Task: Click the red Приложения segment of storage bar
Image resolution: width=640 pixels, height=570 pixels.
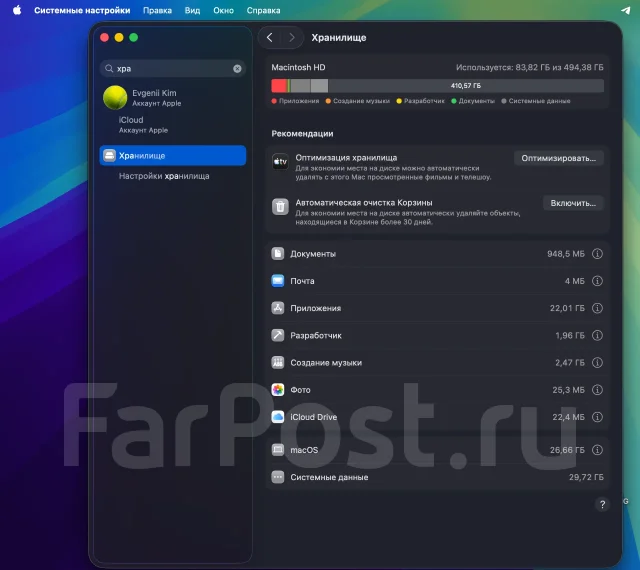Action: (x=279, y=86)
